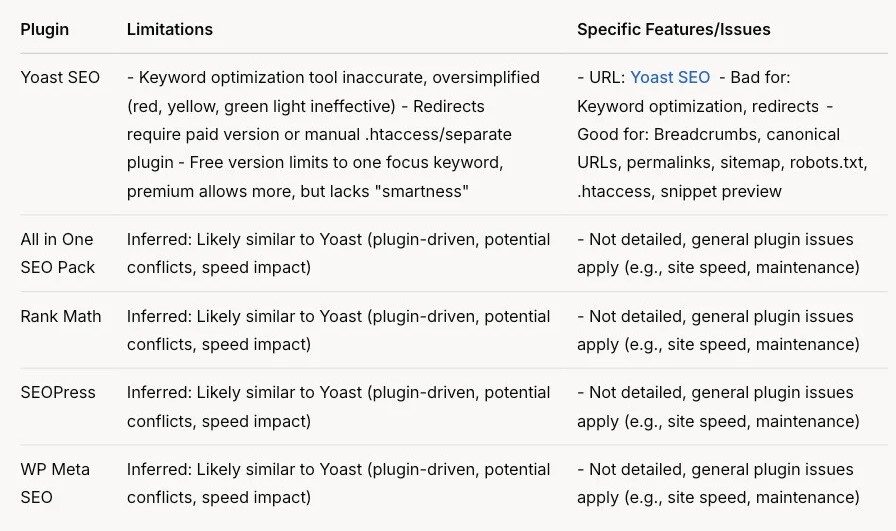Select the WP Meta SEO name cell
Screen dimensions: 896x531
[55, 483]
